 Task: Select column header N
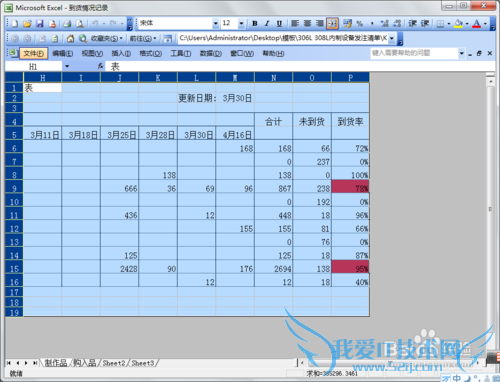274,78
